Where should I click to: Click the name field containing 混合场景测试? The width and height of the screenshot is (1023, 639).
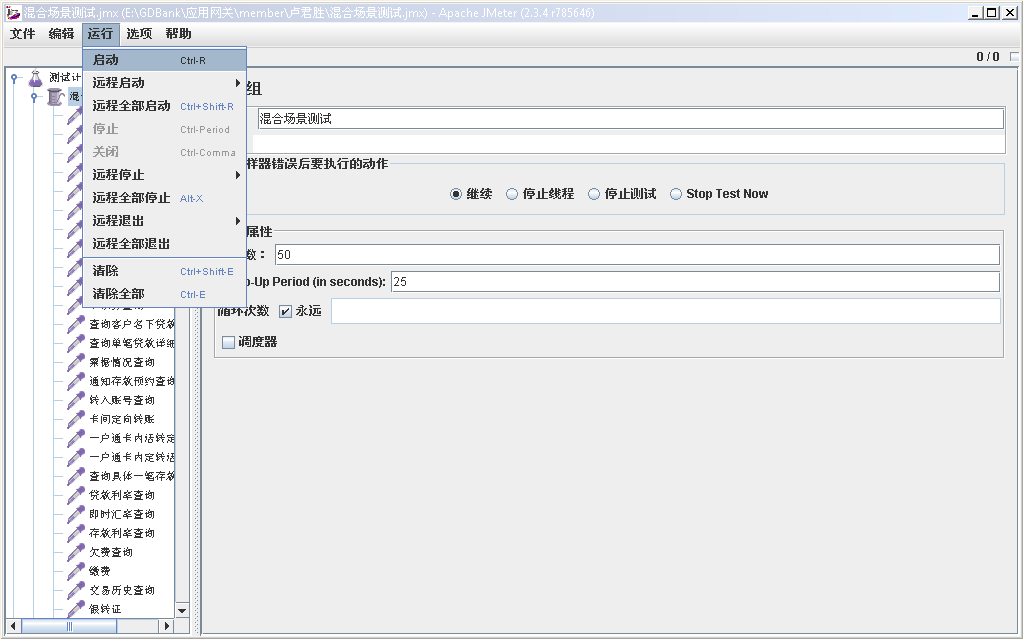[630, 119]
